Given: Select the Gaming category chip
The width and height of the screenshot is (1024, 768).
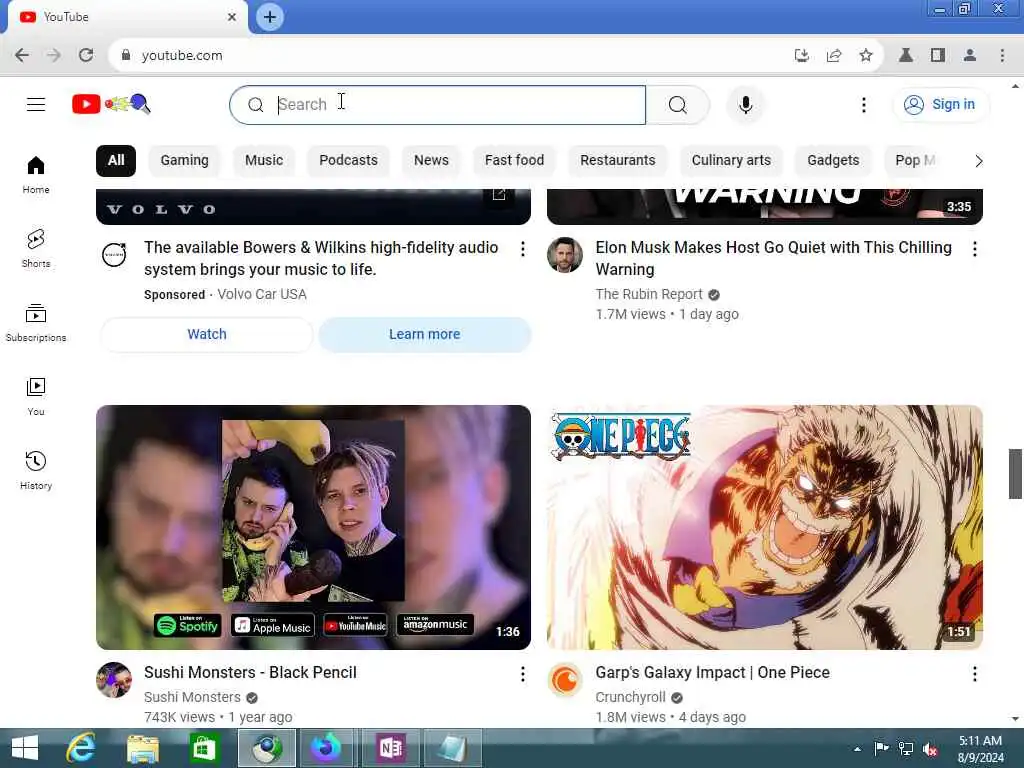Looking at the screenshot, I should (184, 161).
